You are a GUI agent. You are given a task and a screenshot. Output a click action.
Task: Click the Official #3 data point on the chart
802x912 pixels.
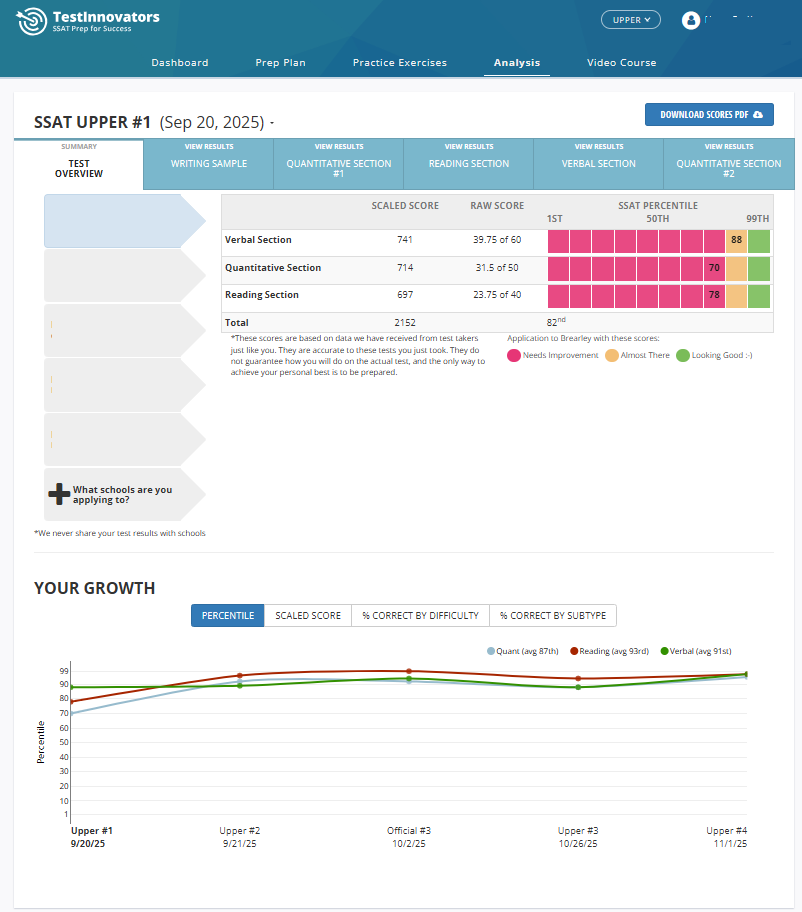click(409, 672)
